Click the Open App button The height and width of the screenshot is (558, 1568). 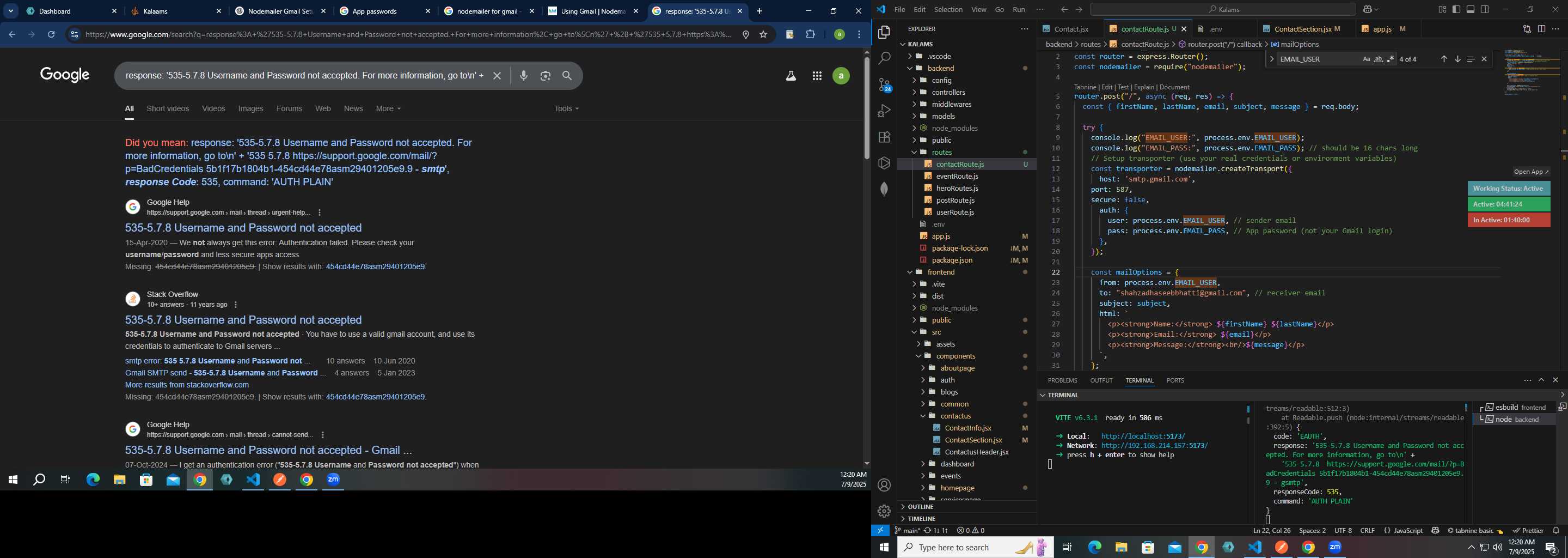click(1531, 172)
